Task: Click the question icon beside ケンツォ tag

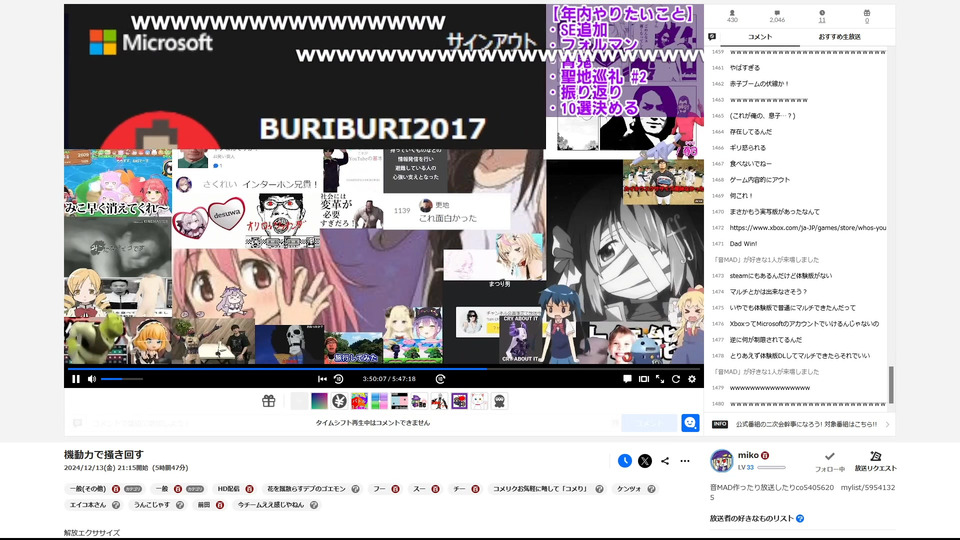Action: click(x=651, y=489)
